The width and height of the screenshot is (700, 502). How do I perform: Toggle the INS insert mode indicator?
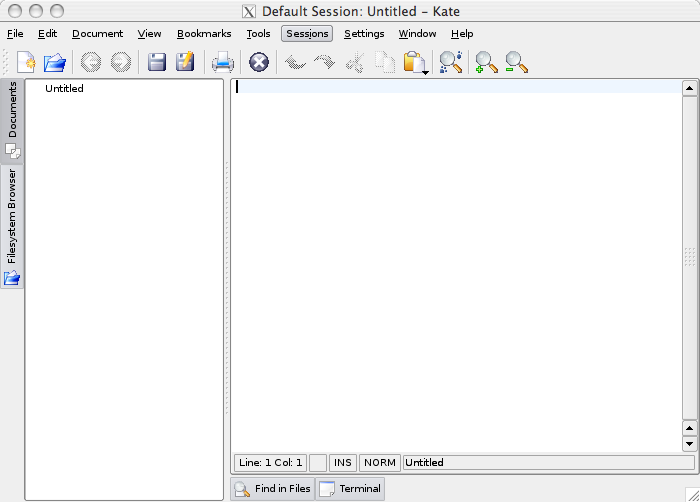coord(343,463)
